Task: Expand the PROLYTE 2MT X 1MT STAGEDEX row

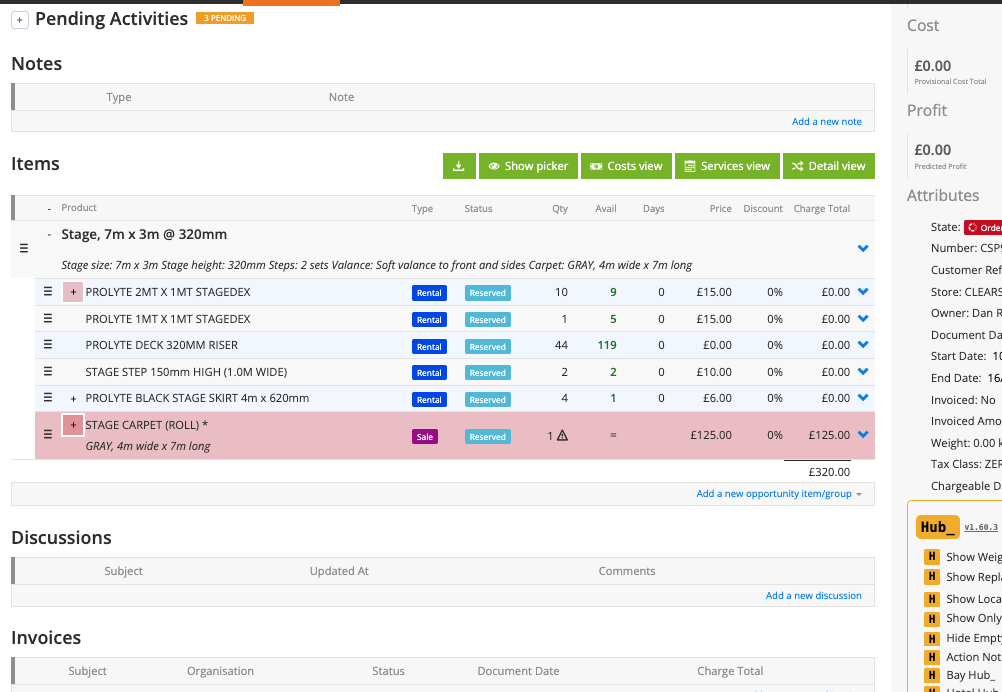Action: [x=73, y=292]
